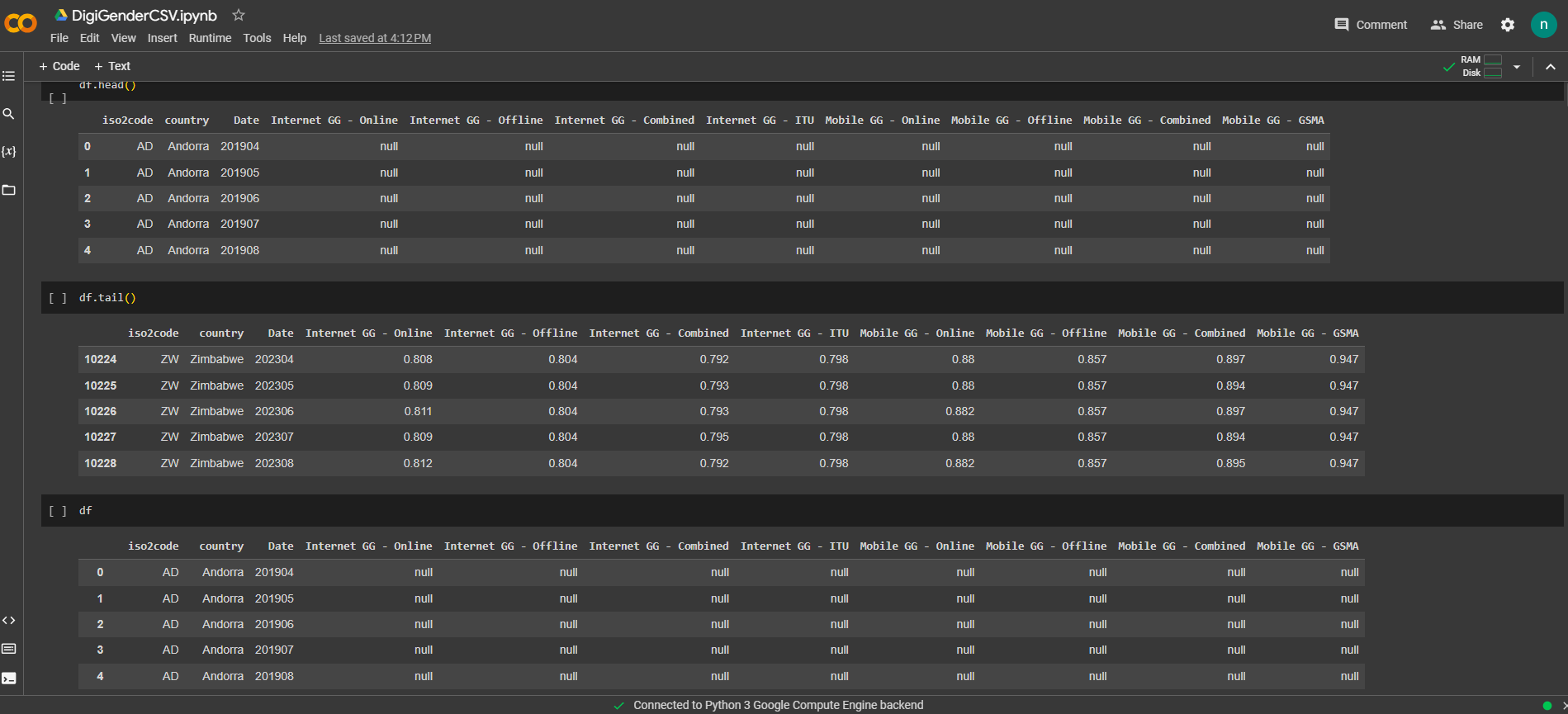Click value 0.882 in row 10226

959,411
